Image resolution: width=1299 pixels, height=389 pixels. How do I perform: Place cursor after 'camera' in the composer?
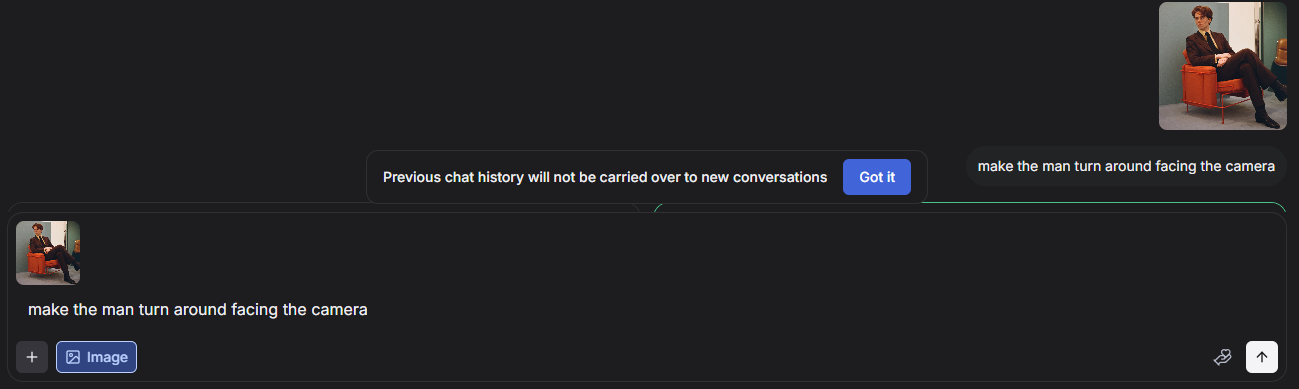click(369, 310)
